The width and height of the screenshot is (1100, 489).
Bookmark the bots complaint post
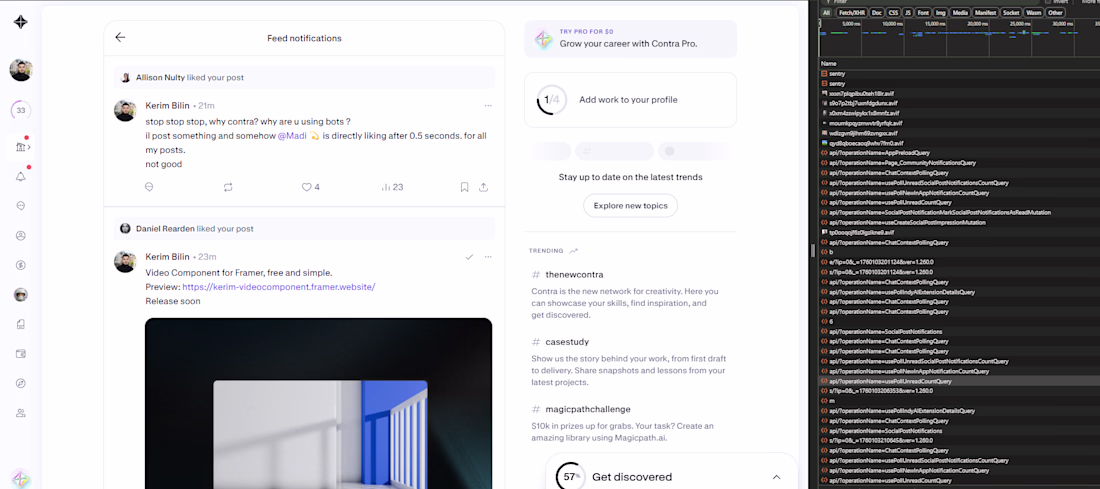tap(464, 187)
